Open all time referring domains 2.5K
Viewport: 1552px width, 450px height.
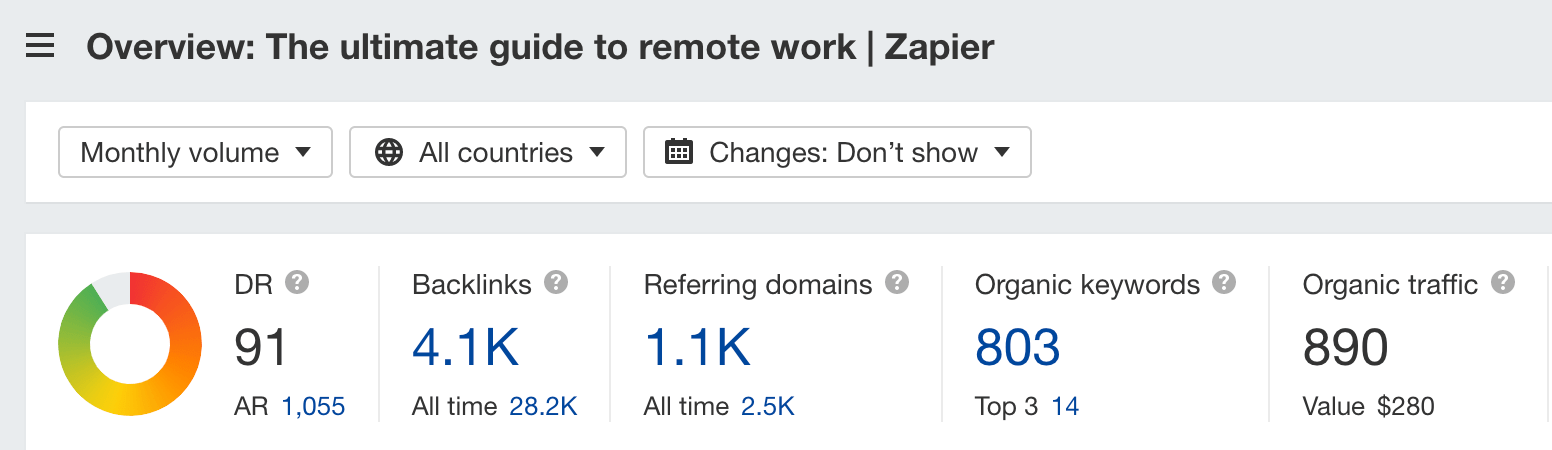pos(768,407)
